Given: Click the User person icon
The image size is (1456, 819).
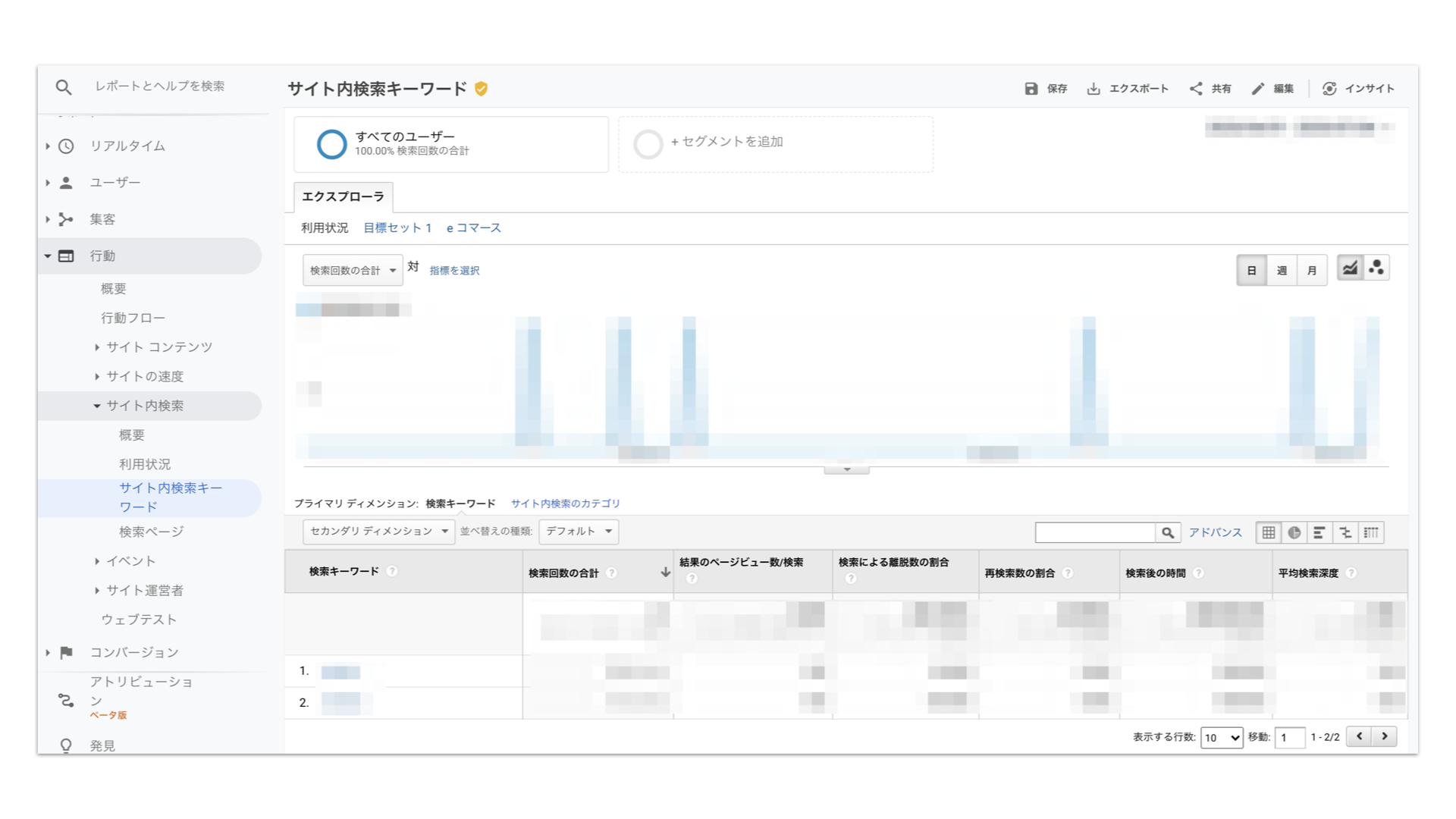Looking at the screenshot, I should pos(67,183).
